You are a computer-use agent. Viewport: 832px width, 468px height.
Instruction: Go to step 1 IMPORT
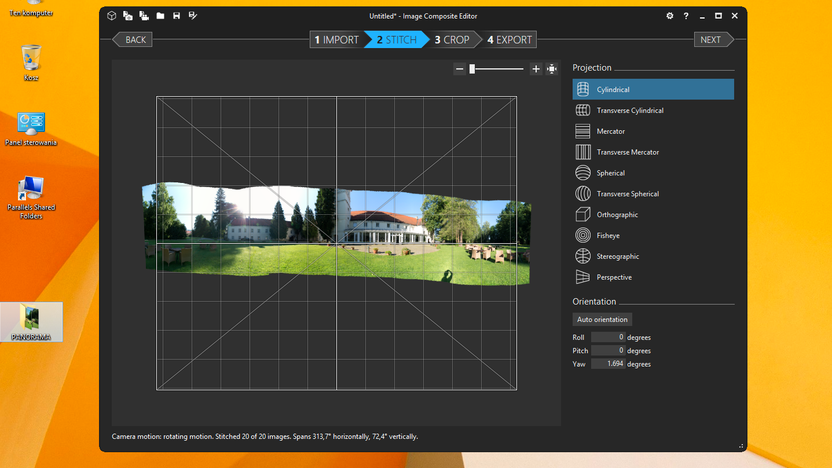[336, 40]
